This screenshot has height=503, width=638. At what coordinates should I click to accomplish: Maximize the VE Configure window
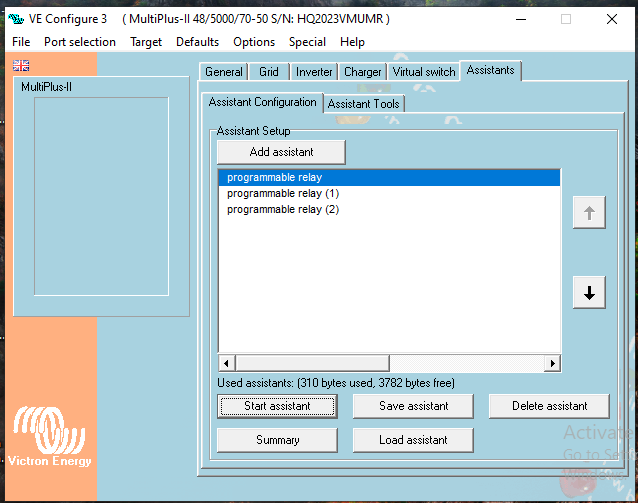click(566, 19)
